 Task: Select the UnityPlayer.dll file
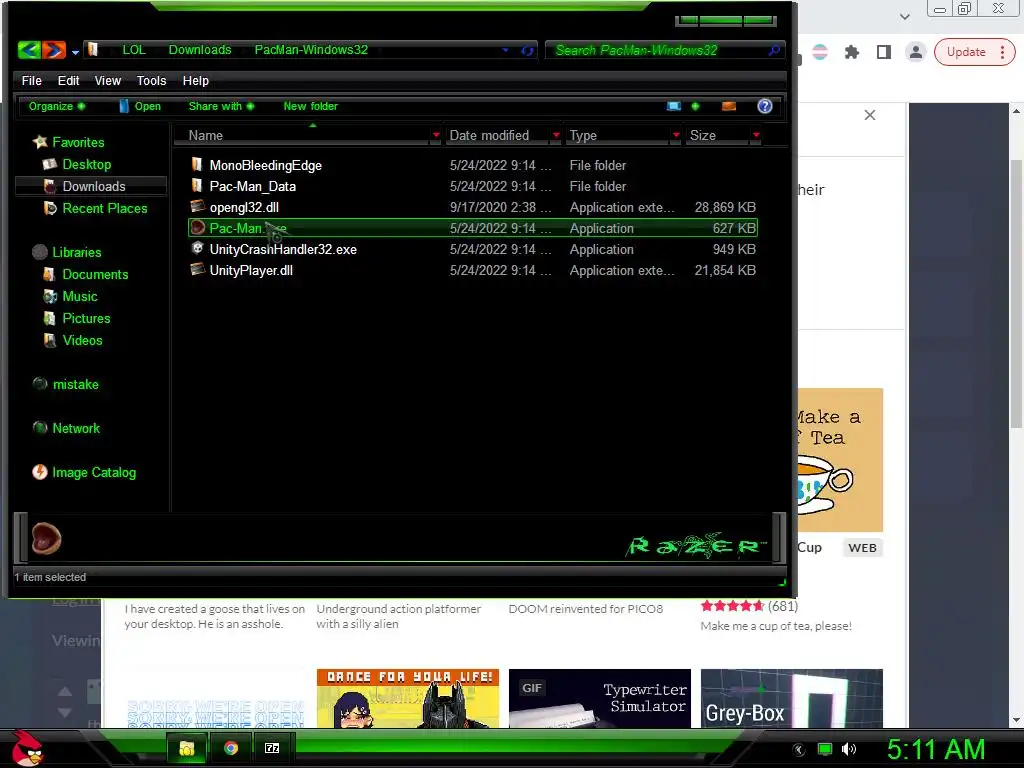pyautogui.click(x=473, y=270)
